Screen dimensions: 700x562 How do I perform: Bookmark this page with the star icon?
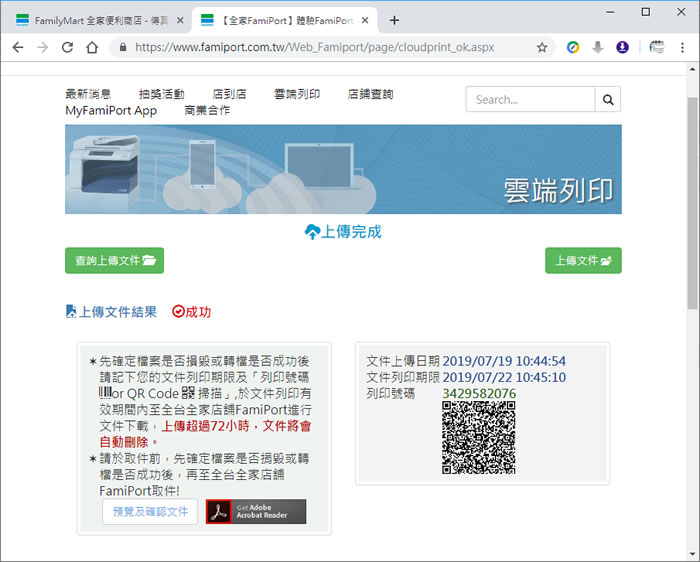[x=542, y=47]
